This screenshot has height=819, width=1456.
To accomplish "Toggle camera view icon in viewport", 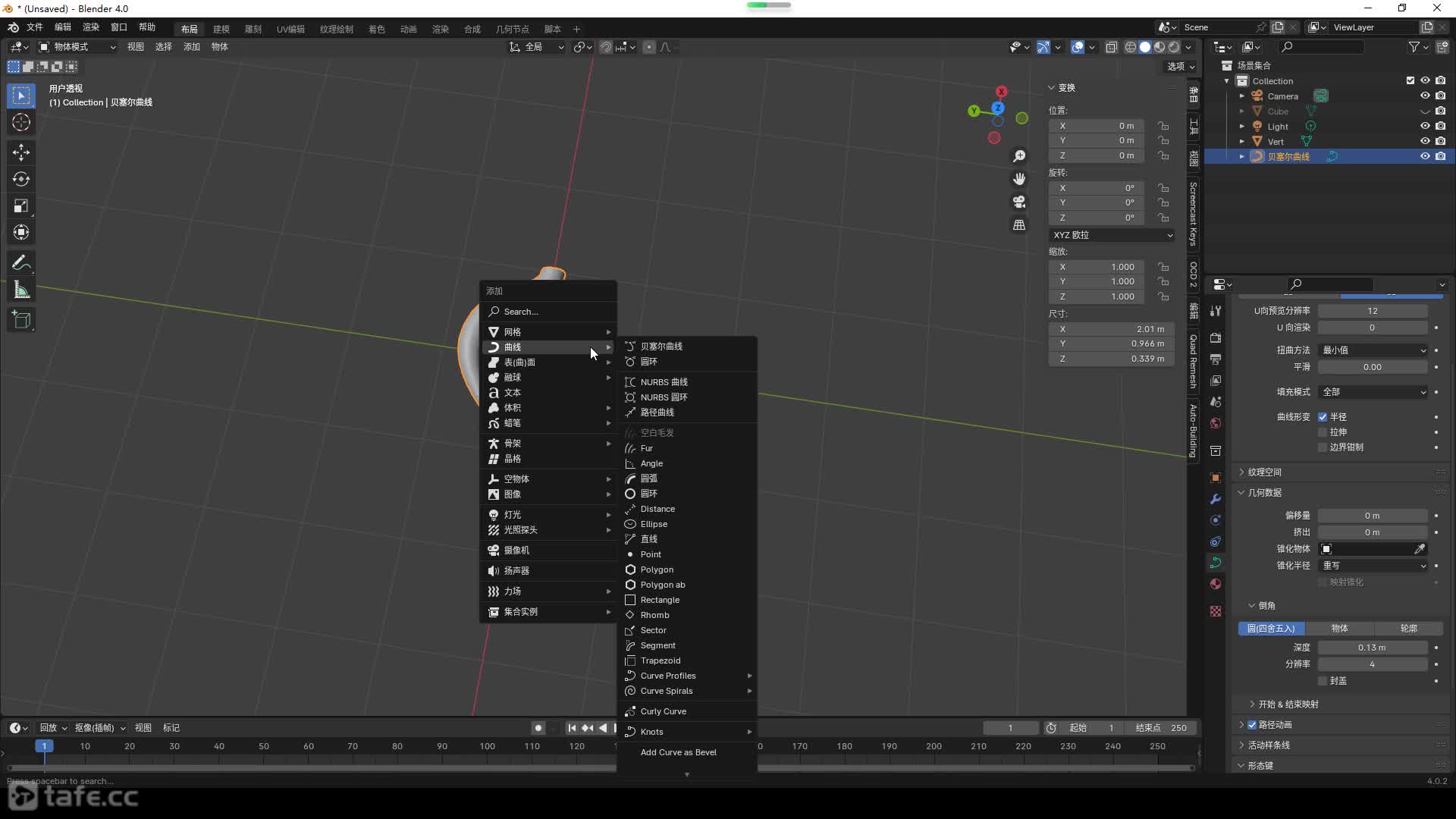I will pos(1019,202).
